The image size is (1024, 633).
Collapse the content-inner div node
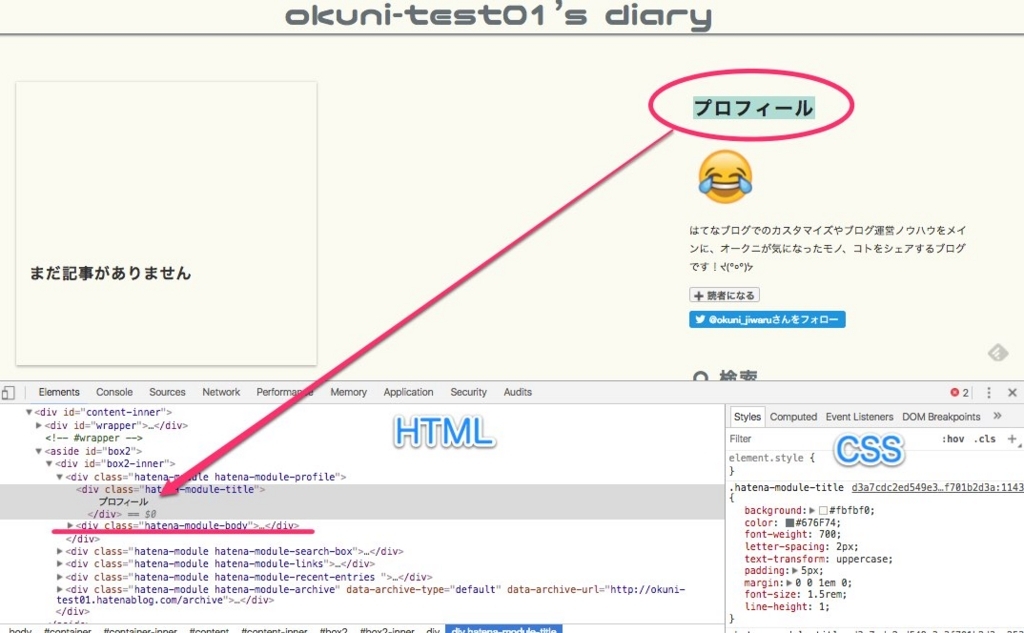[x=29, y=412]
